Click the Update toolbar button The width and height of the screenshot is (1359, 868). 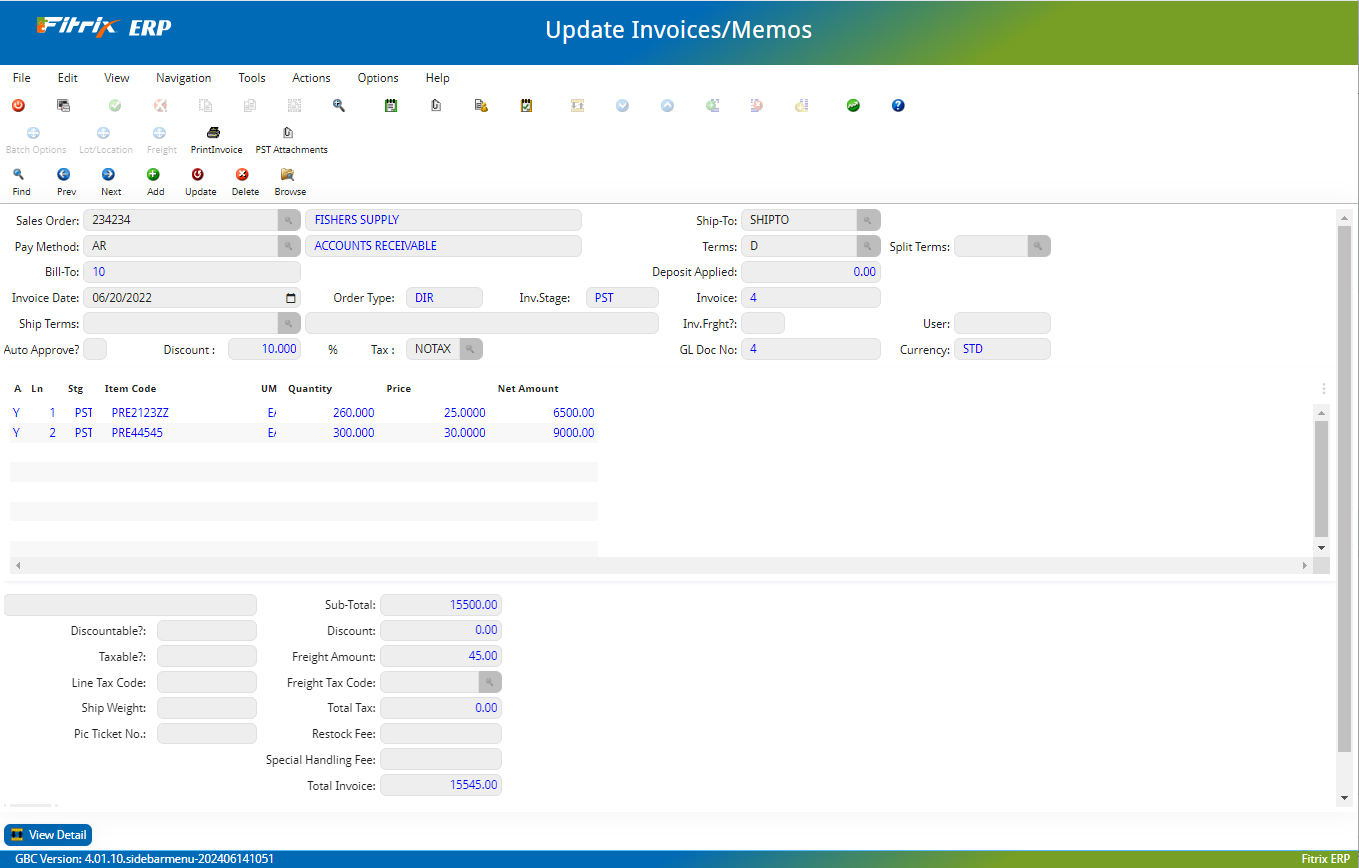[x=198, y=174]
